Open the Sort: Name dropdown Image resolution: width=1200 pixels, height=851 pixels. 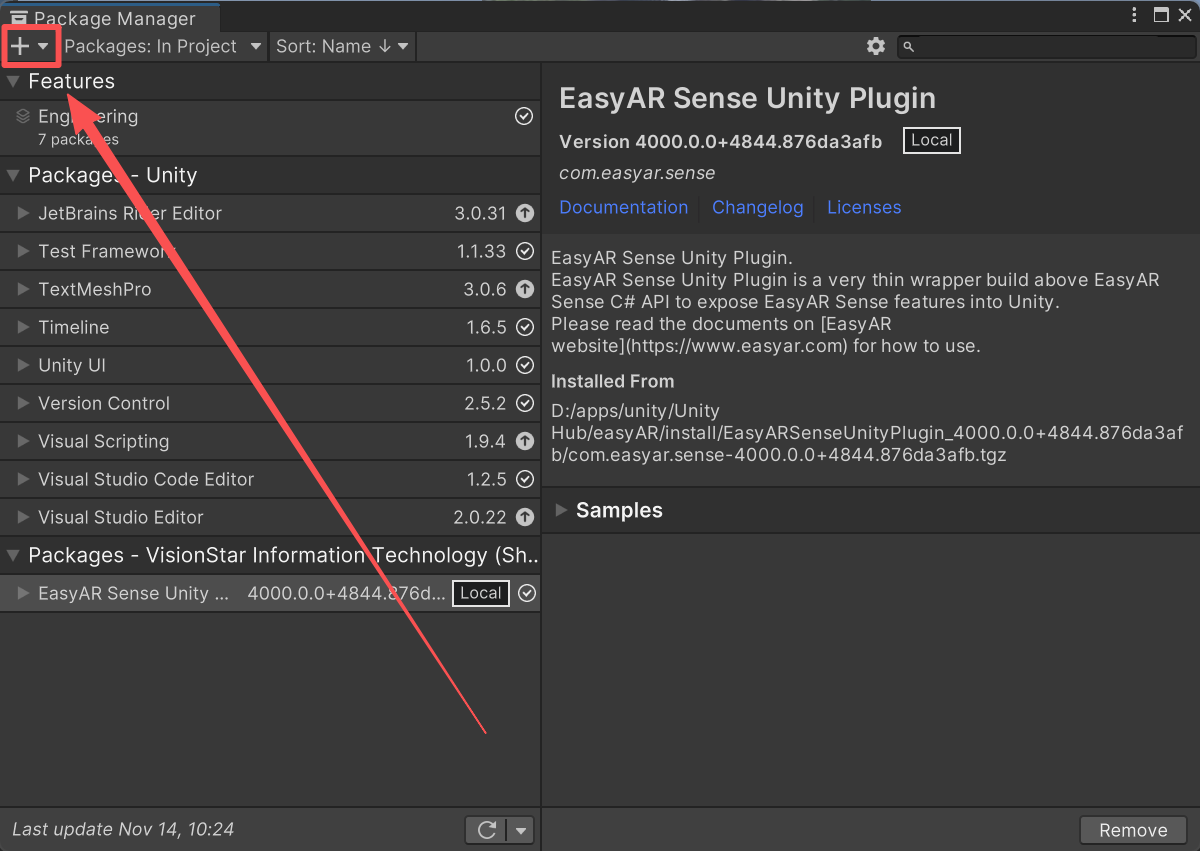click(x=342, y=46)
